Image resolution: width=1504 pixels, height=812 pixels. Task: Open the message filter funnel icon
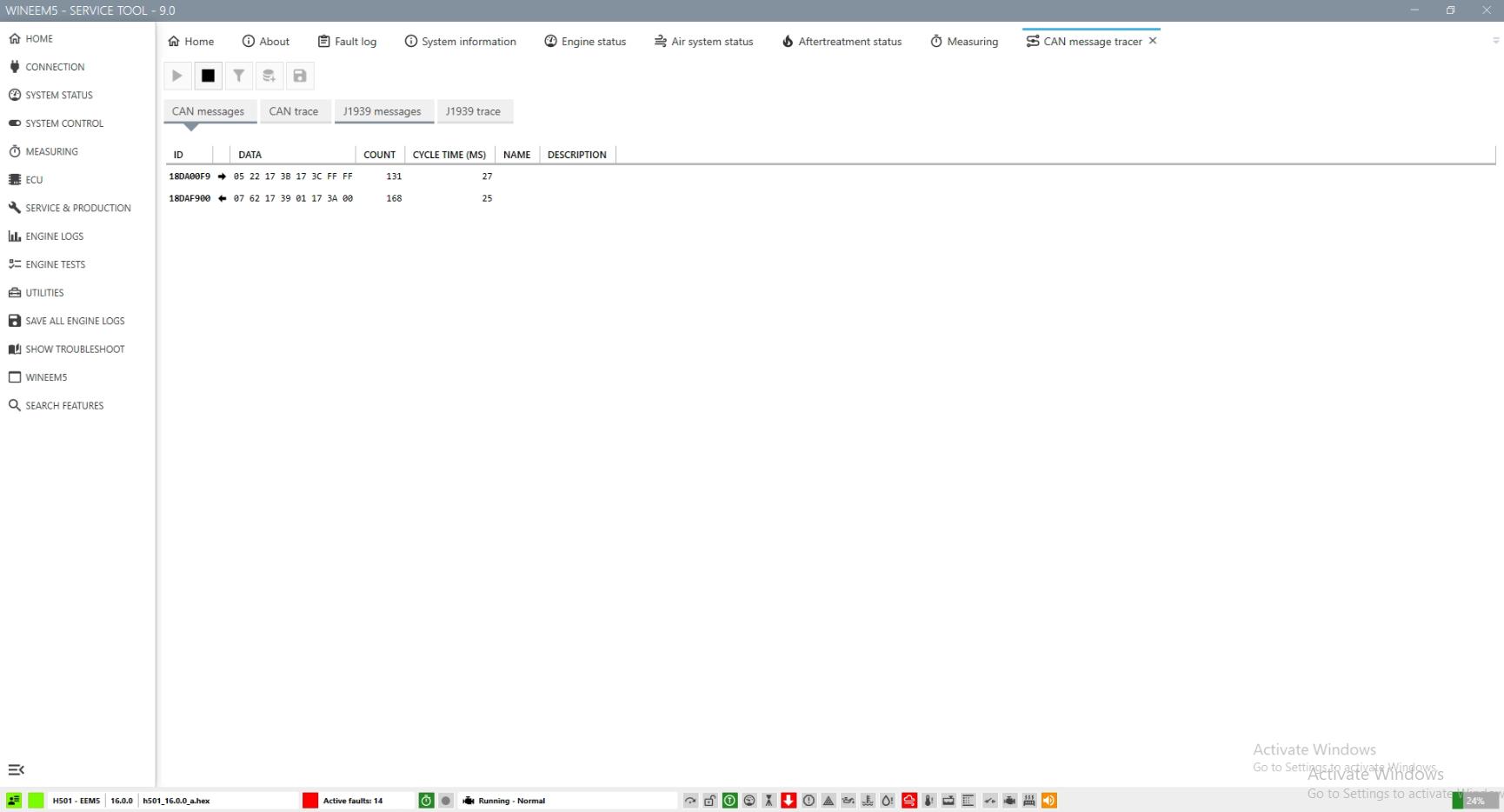[x=238, y=76]
